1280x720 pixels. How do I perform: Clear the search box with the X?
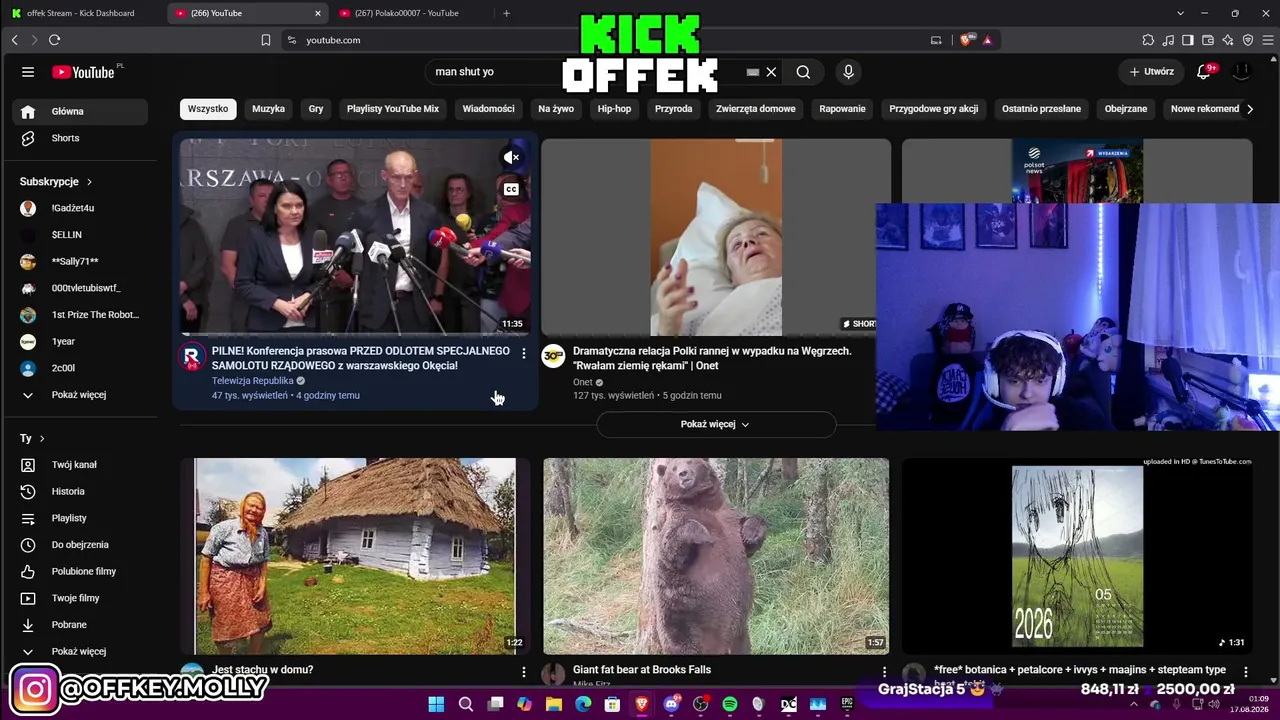pyautogui.click(x=771, y=72)
